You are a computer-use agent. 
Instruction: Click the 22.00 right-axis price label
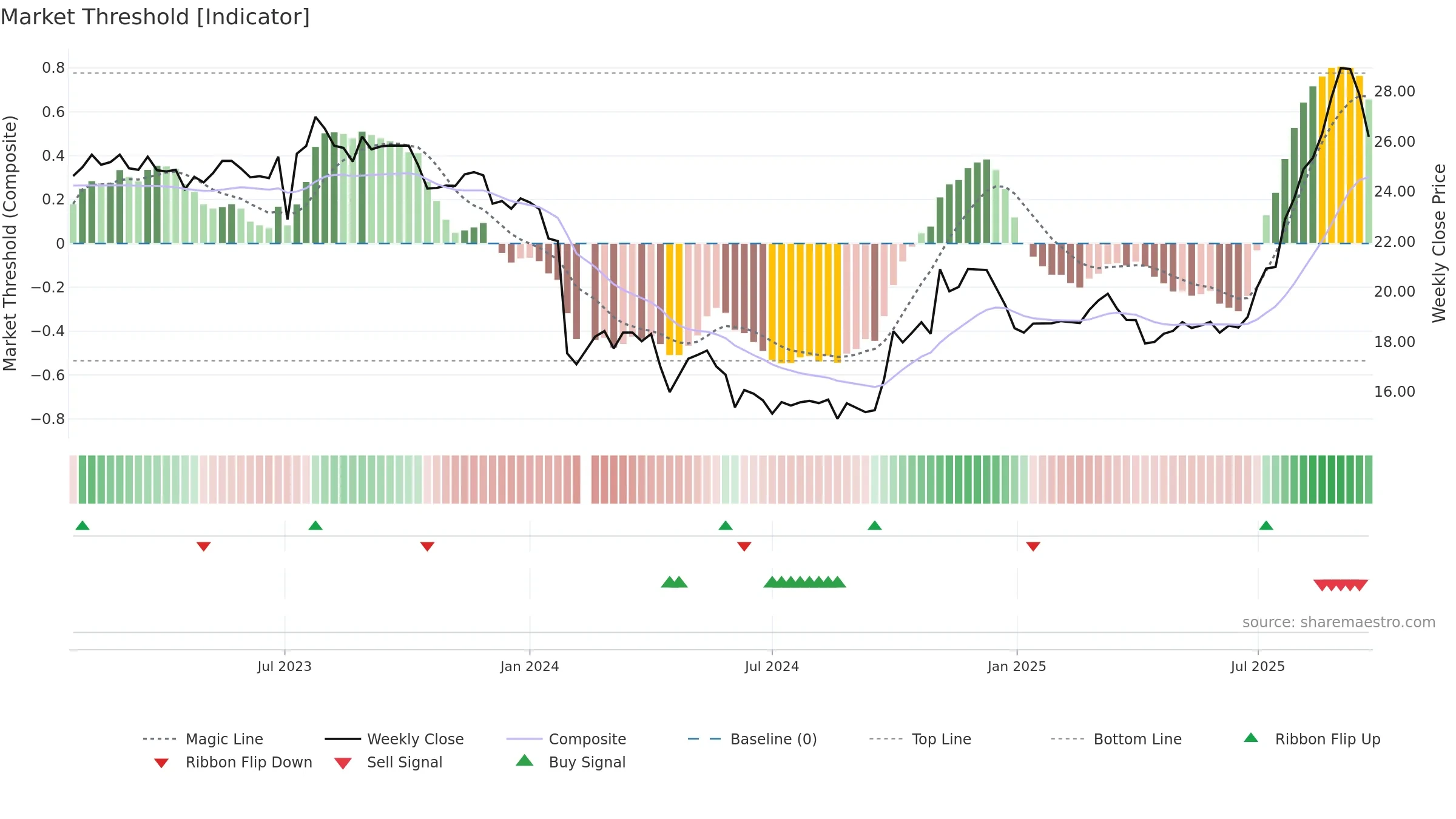click(1395, 242)
